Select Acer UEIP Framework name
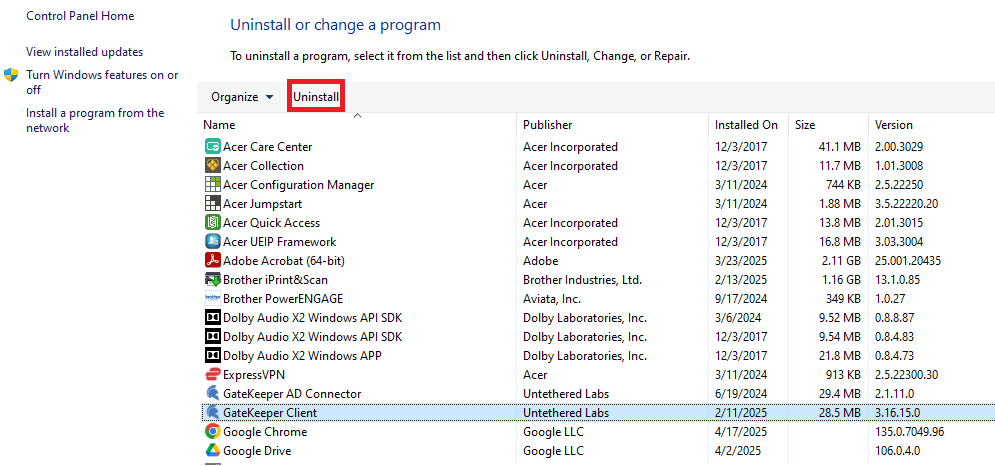This screenshot has width=995, height=466. 280,242
